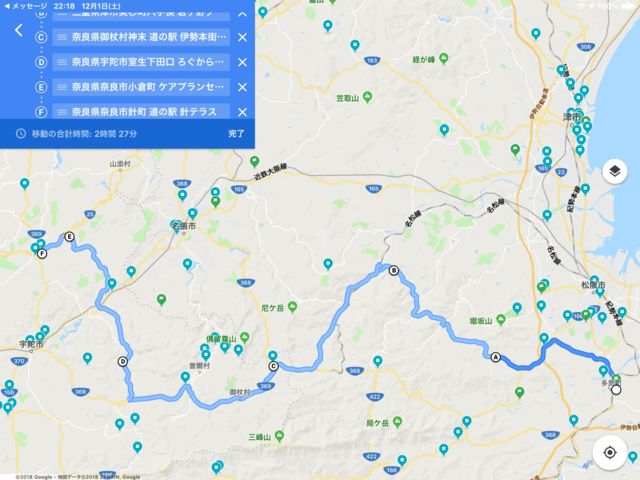
Task: Tap the destination end marker near 多気
Action: tap(615, 391)
